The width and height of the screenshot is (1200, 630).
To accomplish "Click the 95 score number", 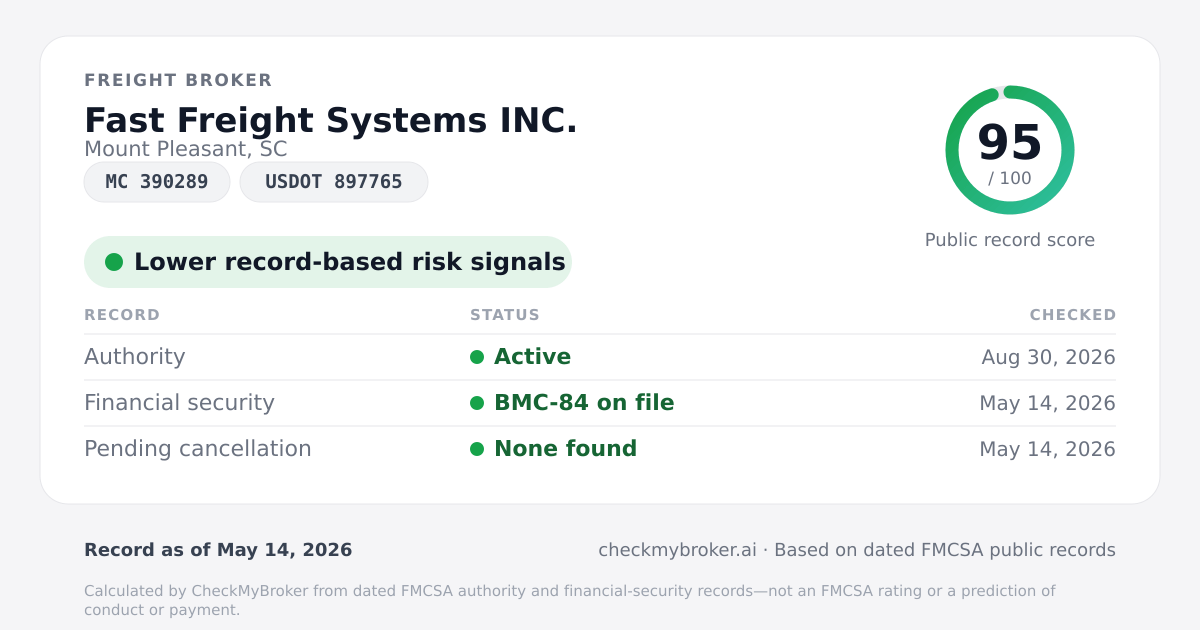I will [1010, 142].
